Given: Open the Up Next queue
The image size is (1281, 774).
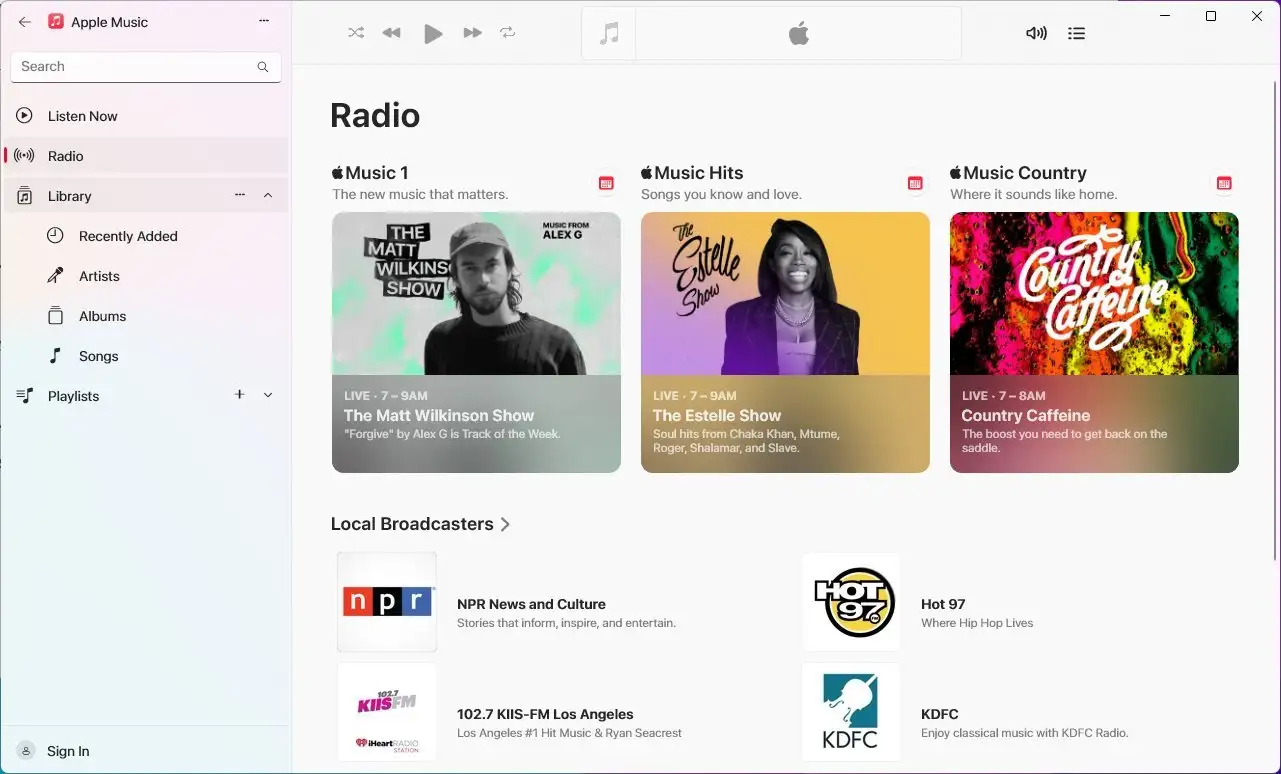Looking at the screenshot, I should point(1076,33).
